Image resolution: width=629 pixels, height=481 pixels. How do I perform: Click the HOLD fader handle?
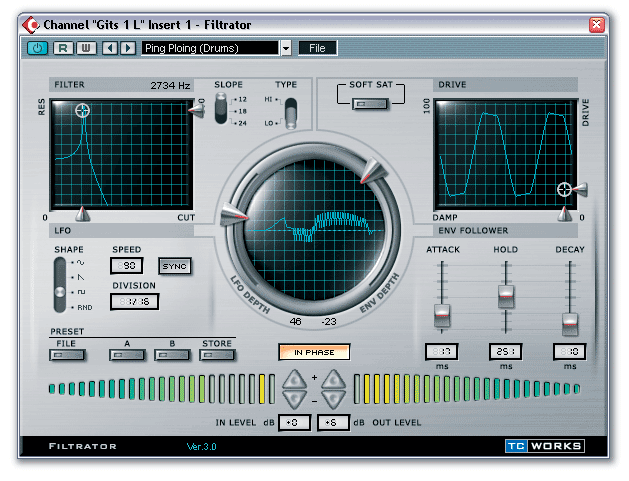506,296
